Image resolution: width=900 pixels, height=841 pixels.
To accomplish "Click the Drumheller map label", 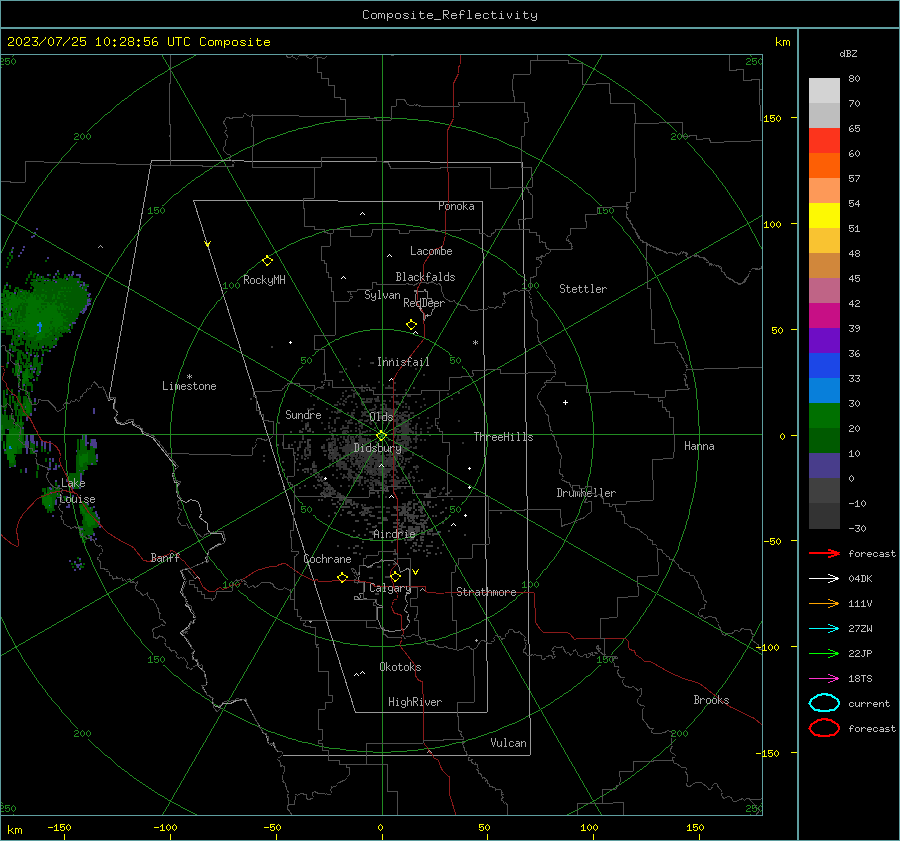I will pos(586,493).
